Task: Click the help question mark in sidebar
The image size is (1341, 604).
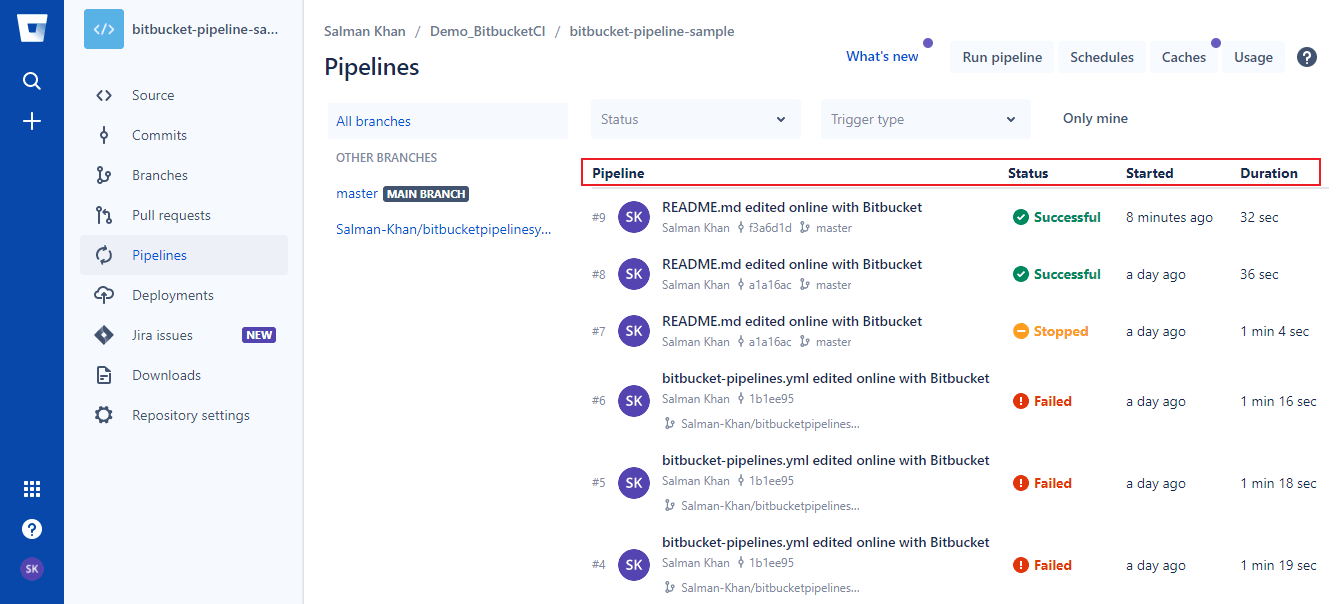Action: coord(32,529)
